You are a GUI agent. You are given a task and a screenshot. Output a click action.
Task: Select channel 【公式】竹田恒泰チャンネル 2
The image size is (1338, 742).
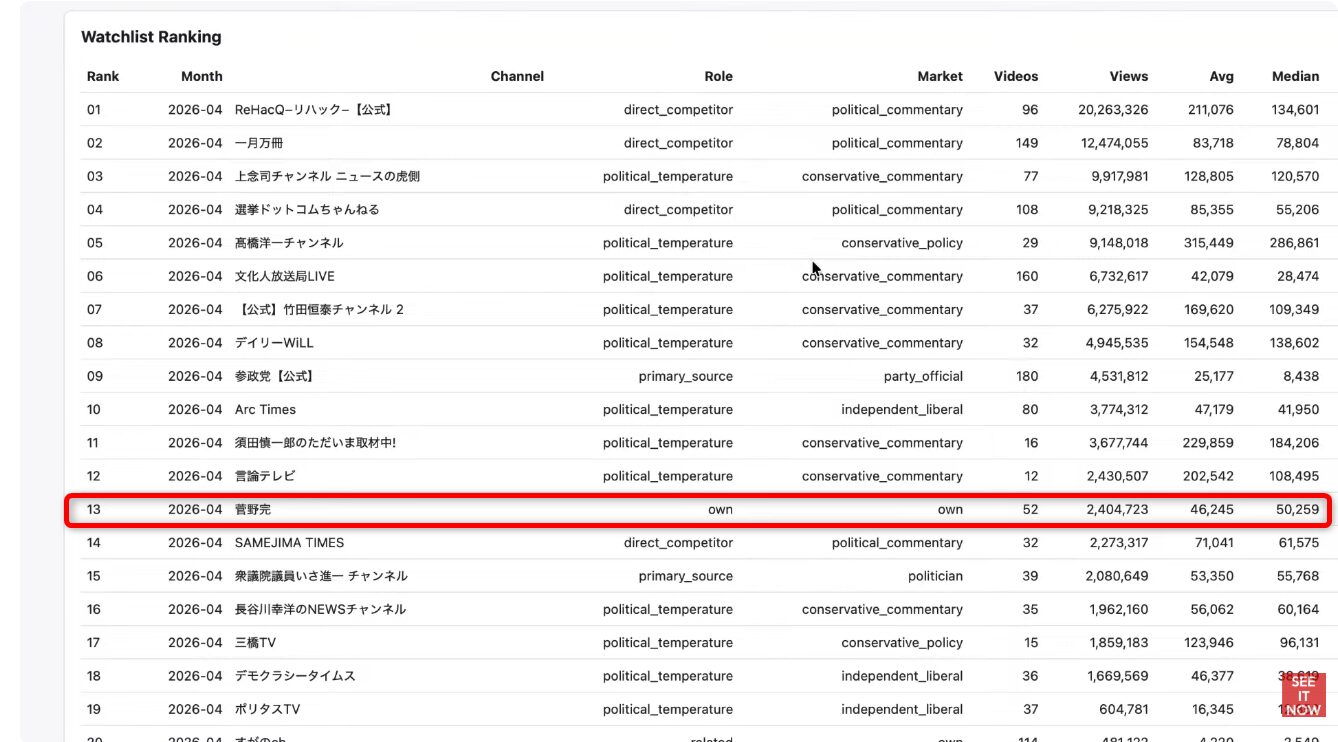point(319,310)
